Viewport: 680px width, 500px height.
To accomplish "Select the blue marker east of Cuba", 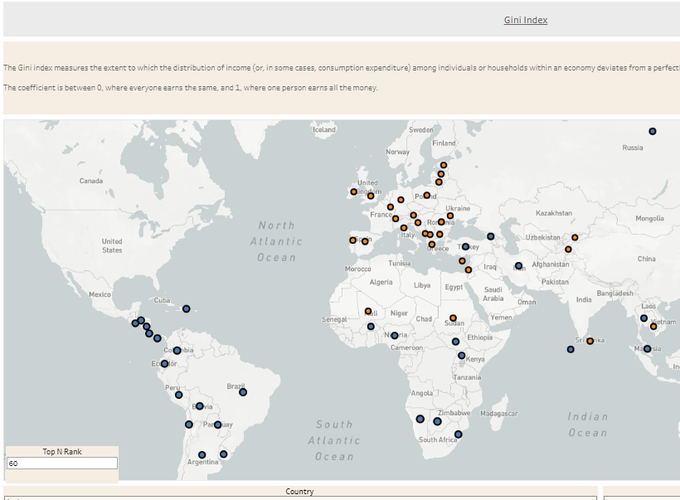I will (x=186, y=308).
